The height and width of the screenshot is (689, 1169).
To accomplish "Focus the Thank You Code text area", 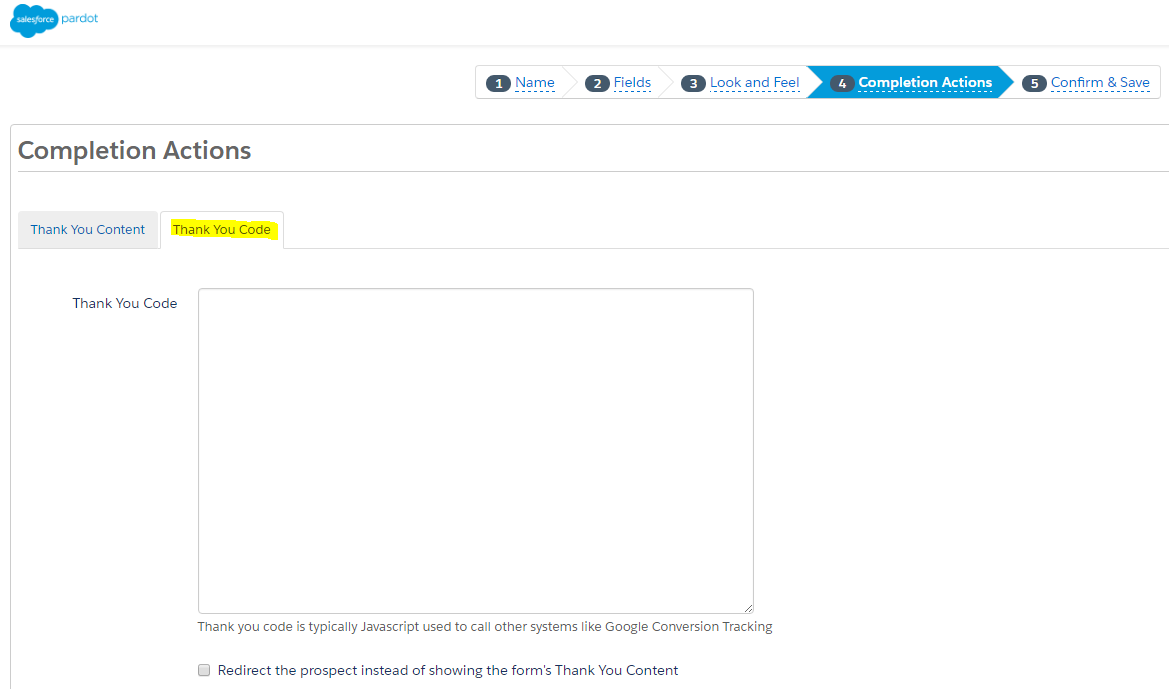I will (476, 451).
